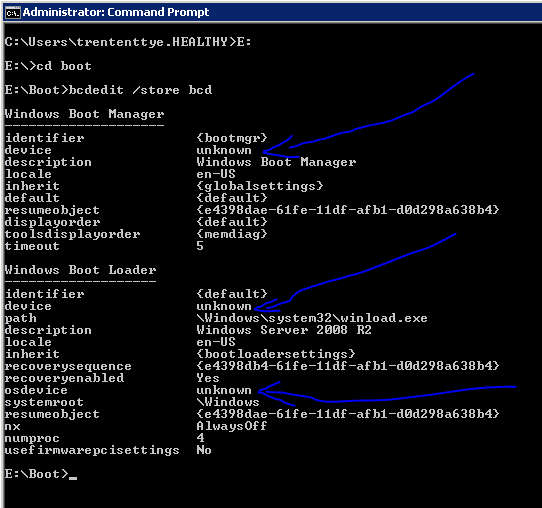542x508 pixels.
Task: Click the usefirmwarepcisettings No value
Action: [204, 450]
